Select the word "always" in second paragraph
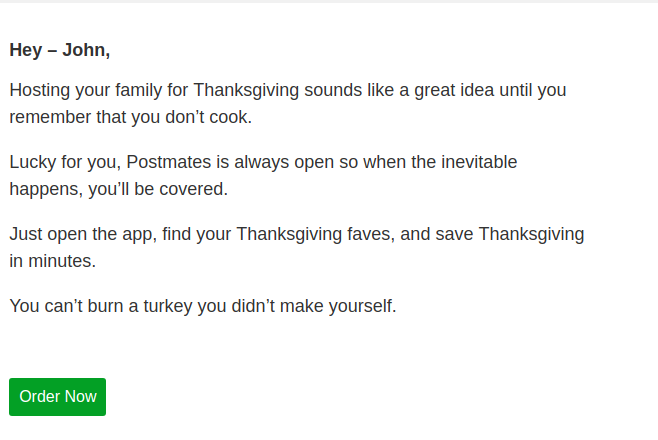 (x=272, y=162)
